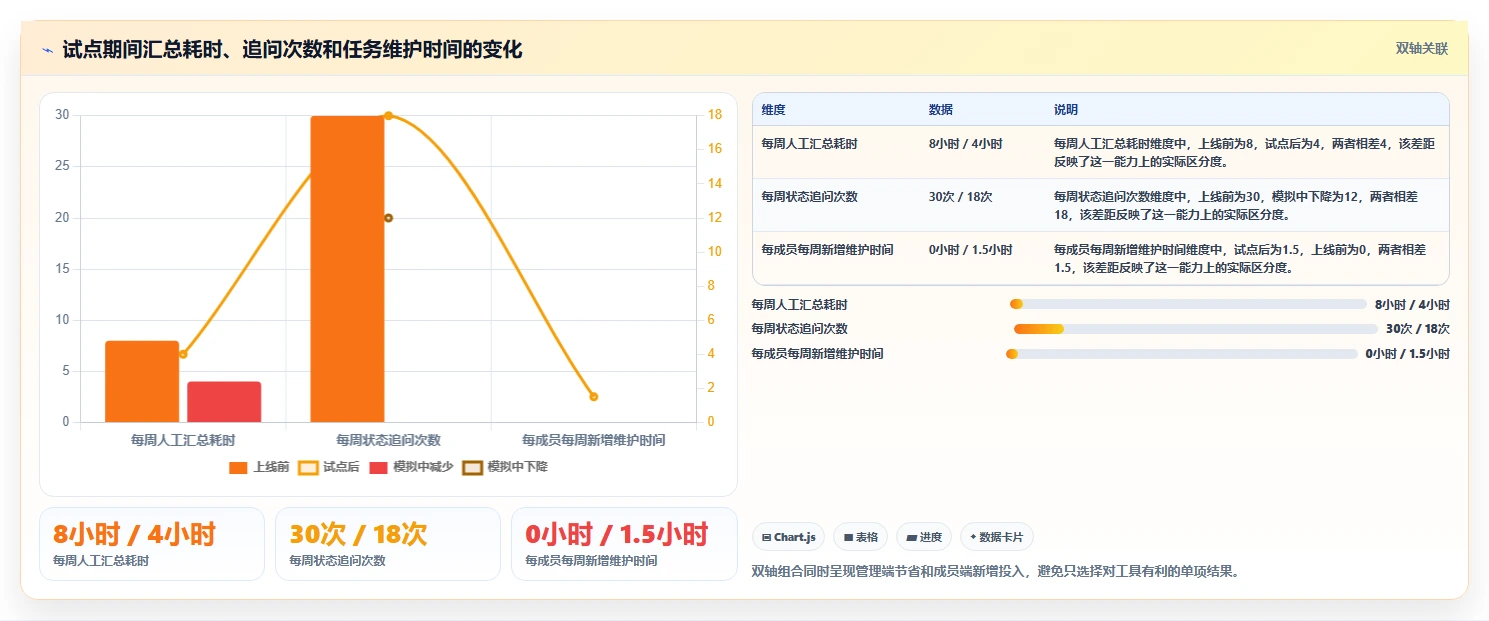Click the red bar for 每周人工汇总耗时

(224, 401)
